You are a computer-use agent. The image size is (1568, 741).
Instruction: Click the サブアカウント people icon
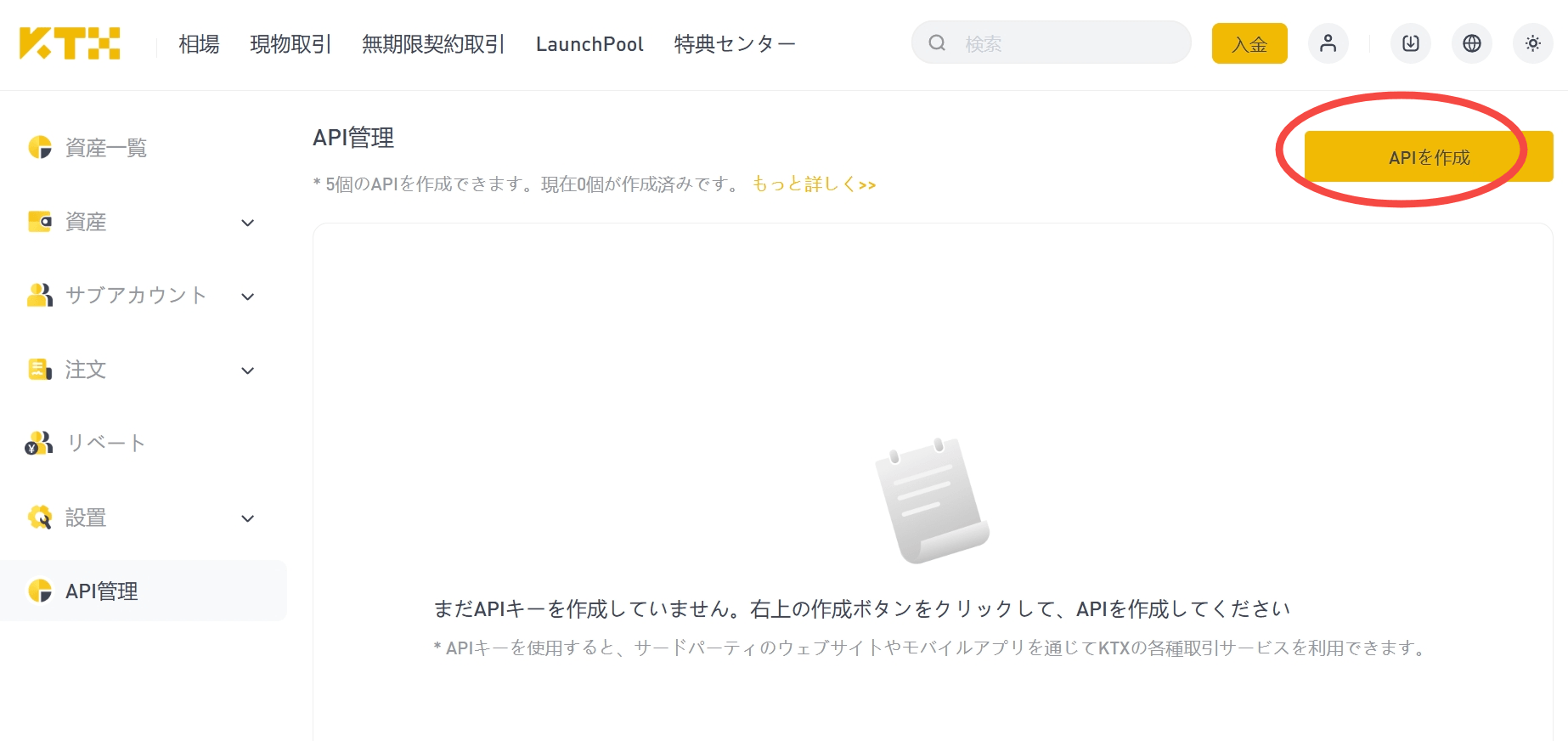[x=40, y=295]
